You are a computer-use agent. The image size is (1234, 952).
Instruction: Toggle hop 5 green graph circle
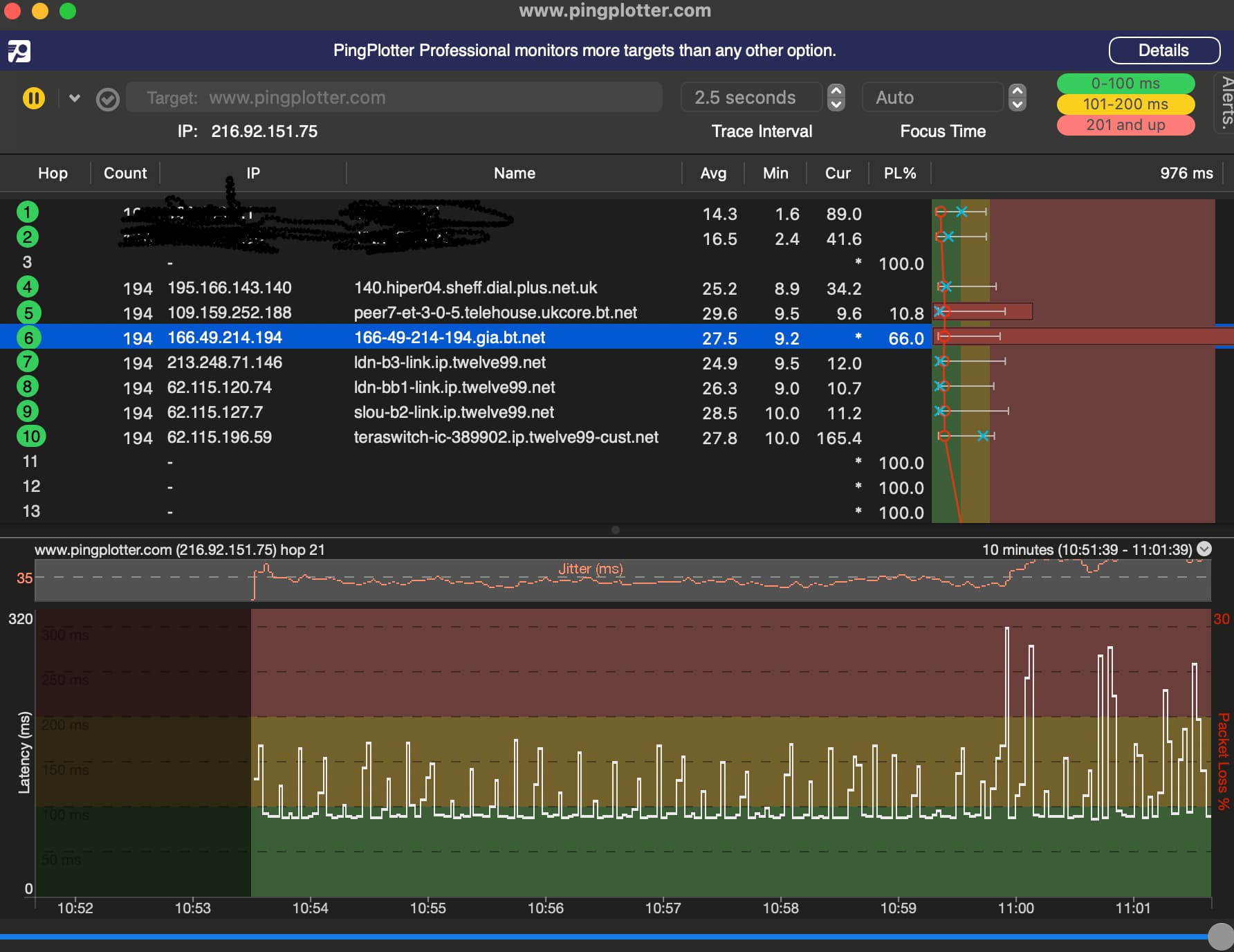coord(28,313)
